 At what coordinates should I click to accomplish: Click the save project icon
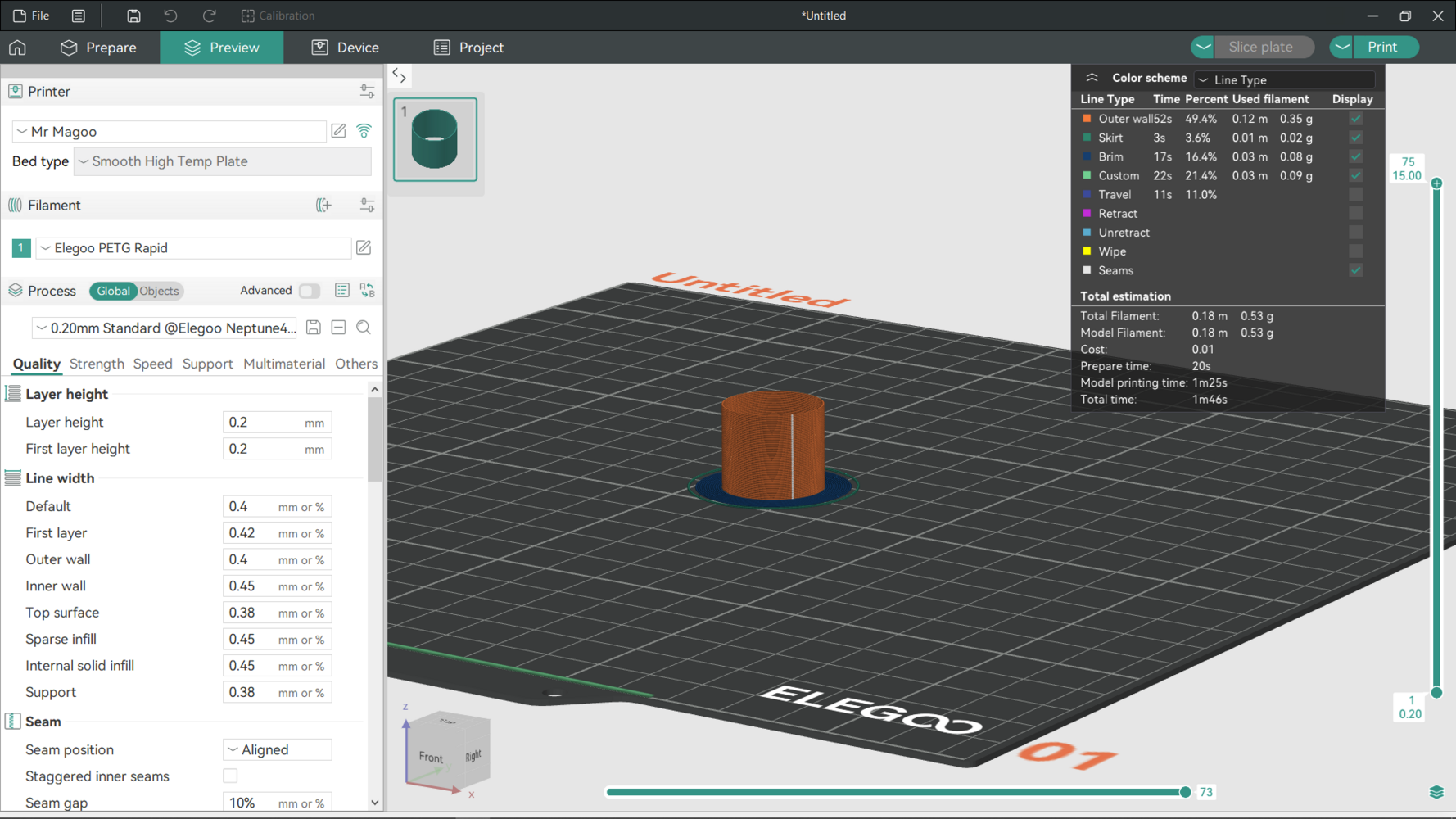133,16
